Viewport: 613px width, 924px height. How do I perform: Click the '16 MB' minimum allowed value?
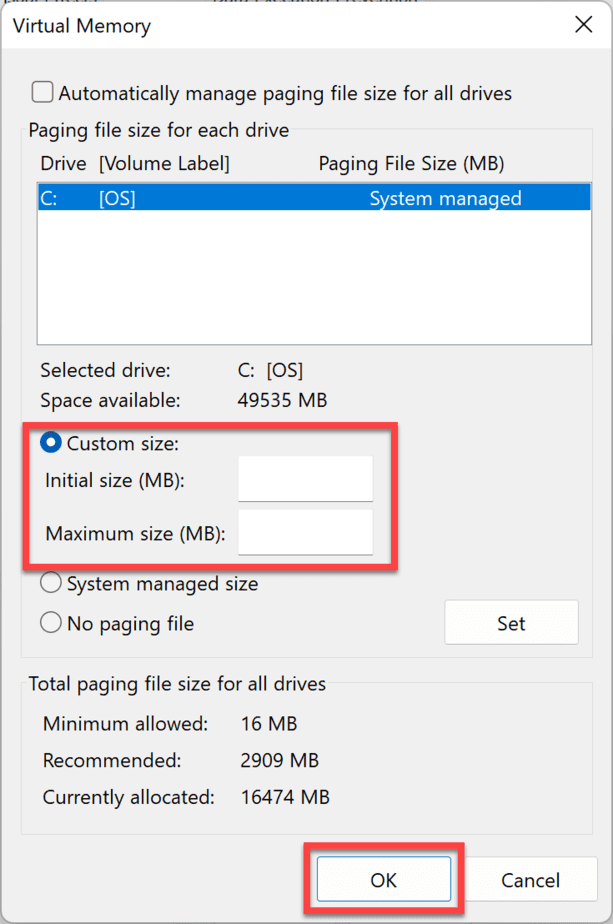tap(269, 723)
